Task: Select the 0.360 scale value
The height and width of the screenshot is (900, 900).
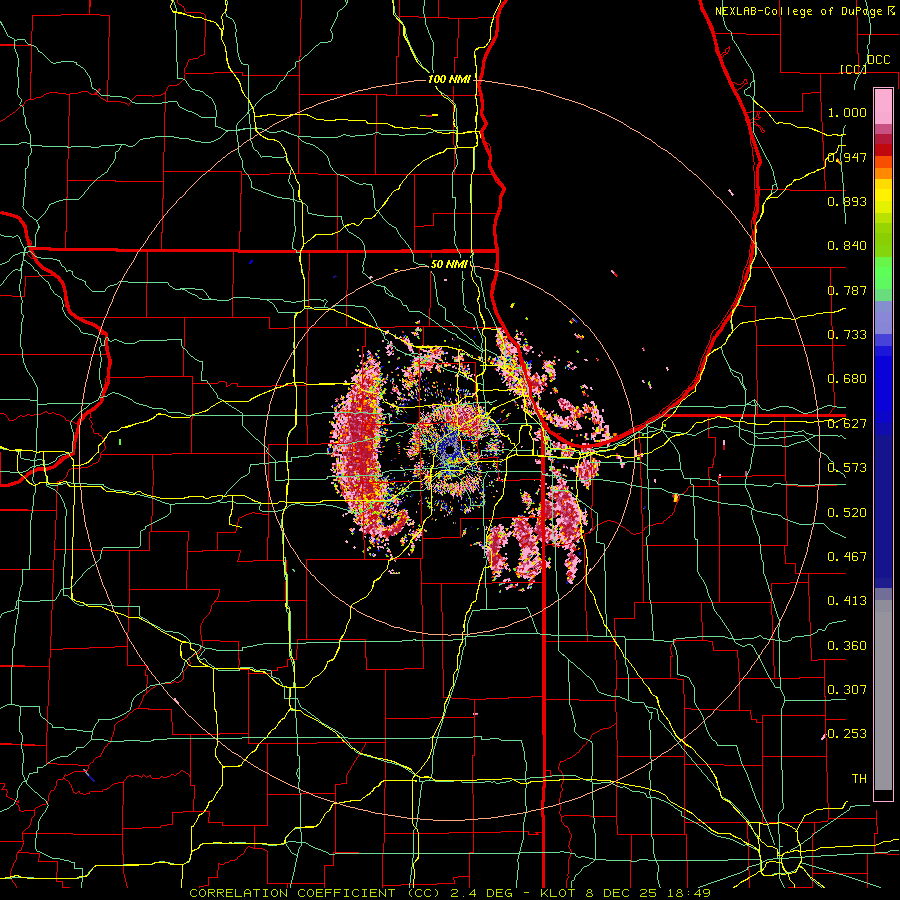Action: pyautogui.click(x=847, y=646)
